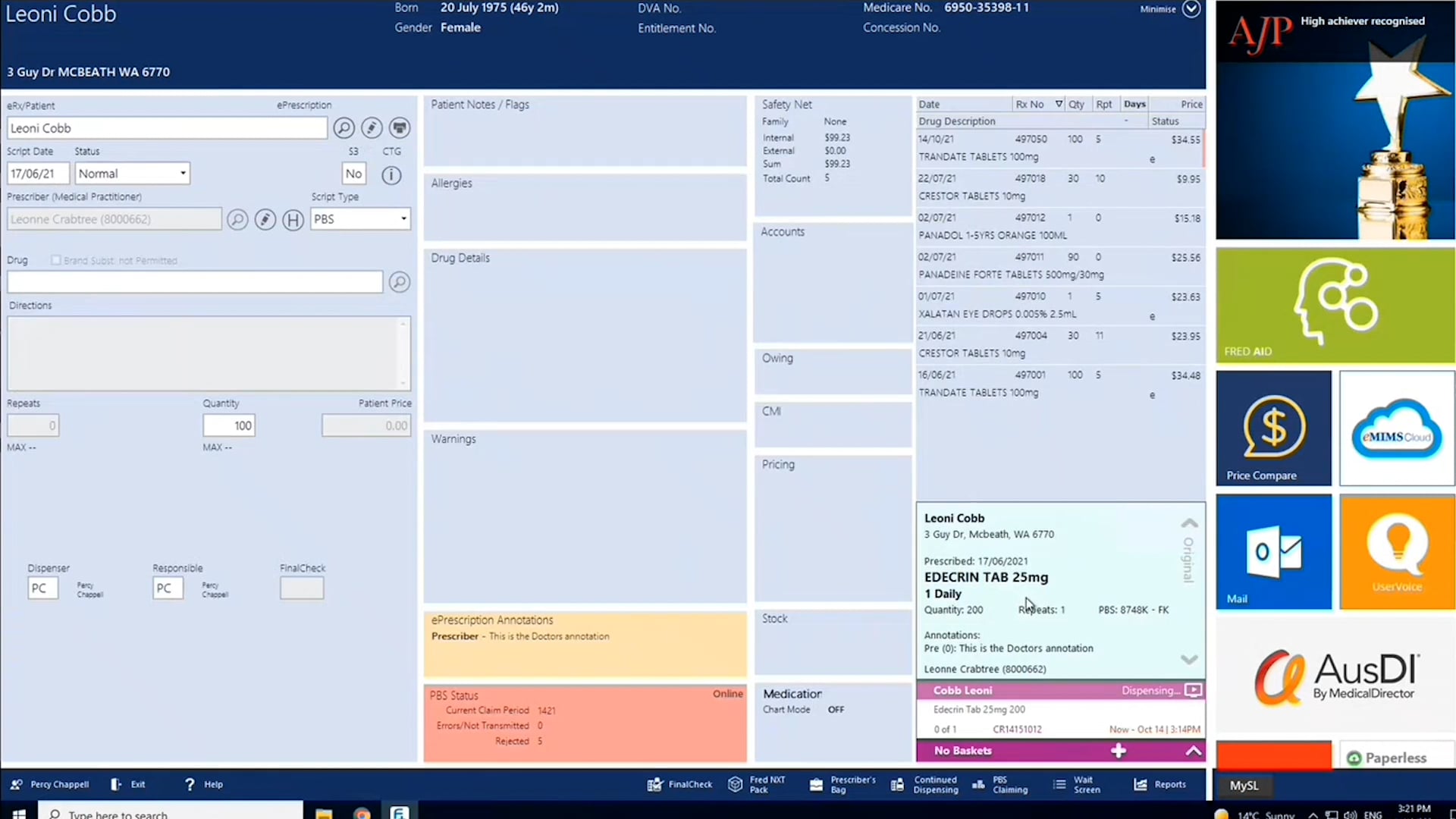This screenshot has width=1456, height=819.
Task: Open the Percy Chappell user menu
Action: 49,784
